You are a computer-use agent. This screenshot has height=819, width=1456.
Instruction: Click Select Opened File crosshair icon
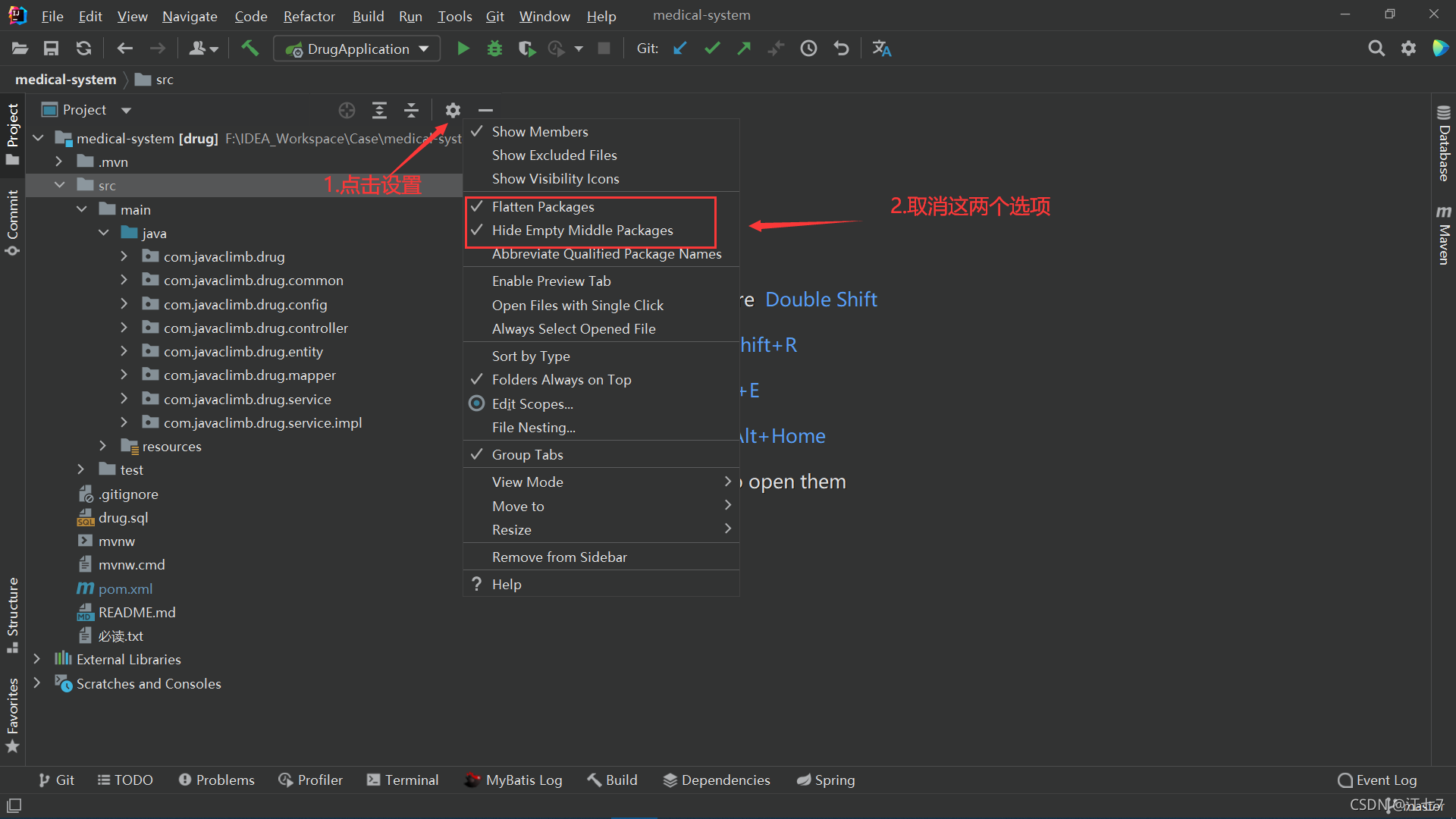(x=347, y=111)
